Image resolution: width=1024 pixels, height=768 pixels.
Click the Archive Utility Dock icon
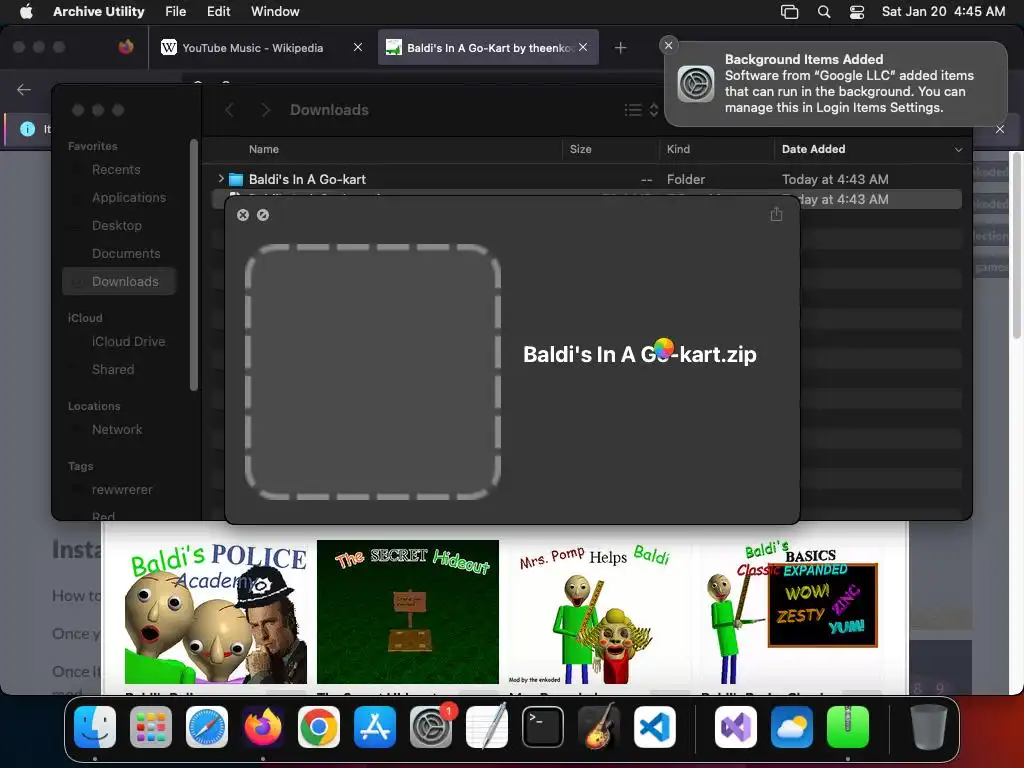[x=848, y=727]
